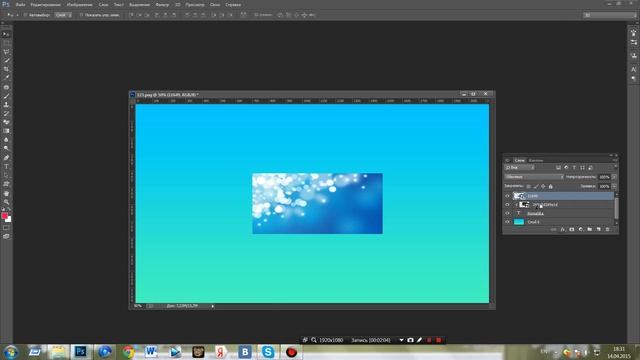Viewport: 640px width, 360px height.
Task: Hide the second layer with mask thumbnail
Action: tap(507, 204)
